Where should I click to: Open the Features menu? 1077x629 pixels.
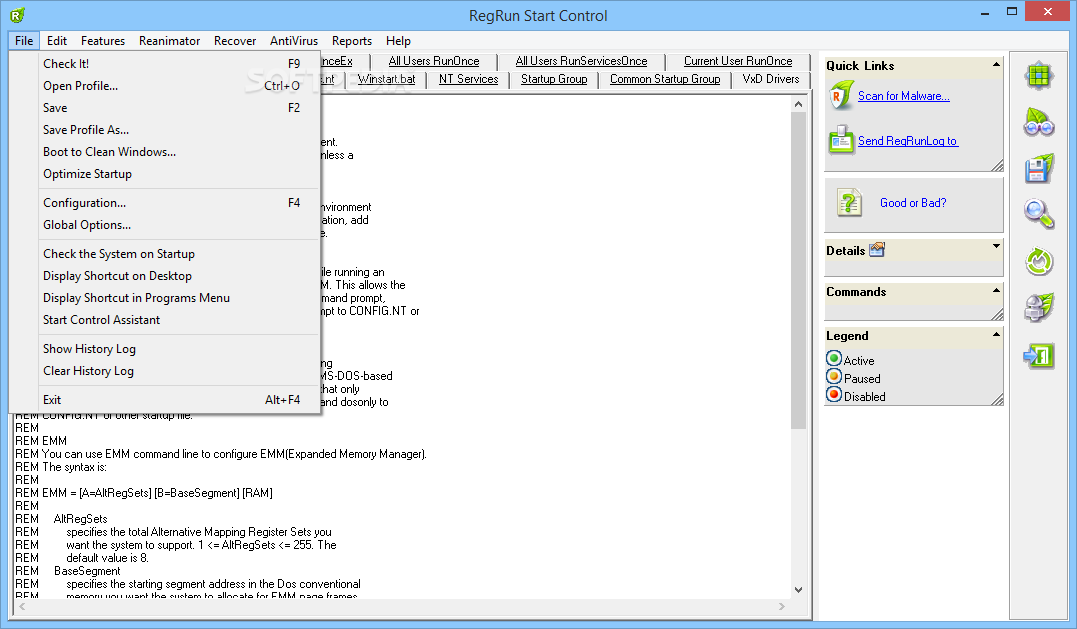click(103, 41)
